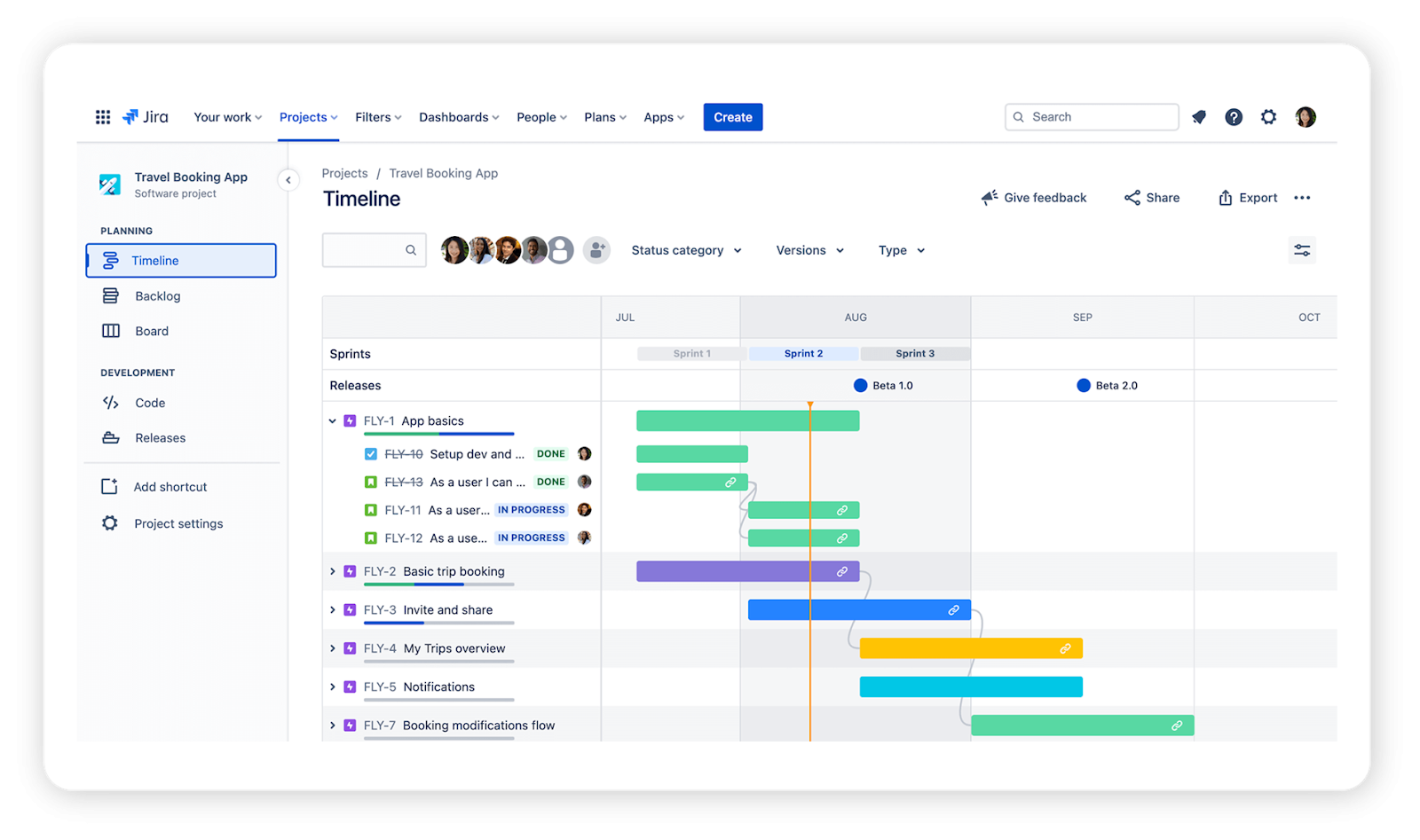Screen dimensions: 1420x840
Task: Click the Create button
Action: [x=732, y=116]
